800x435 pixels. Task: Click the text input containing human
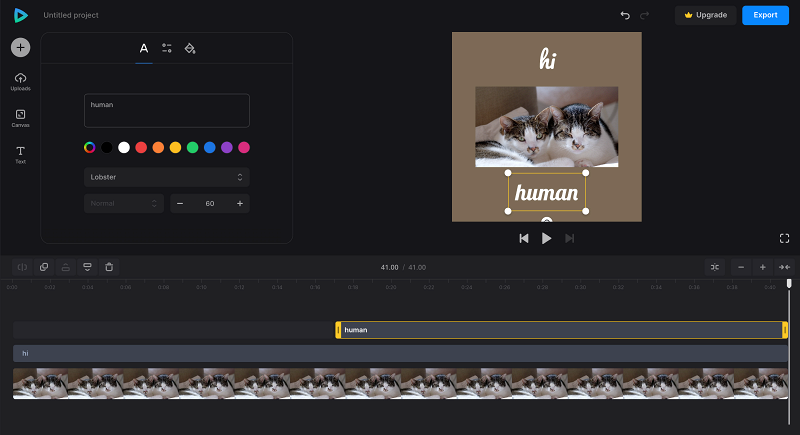point(167,110)
